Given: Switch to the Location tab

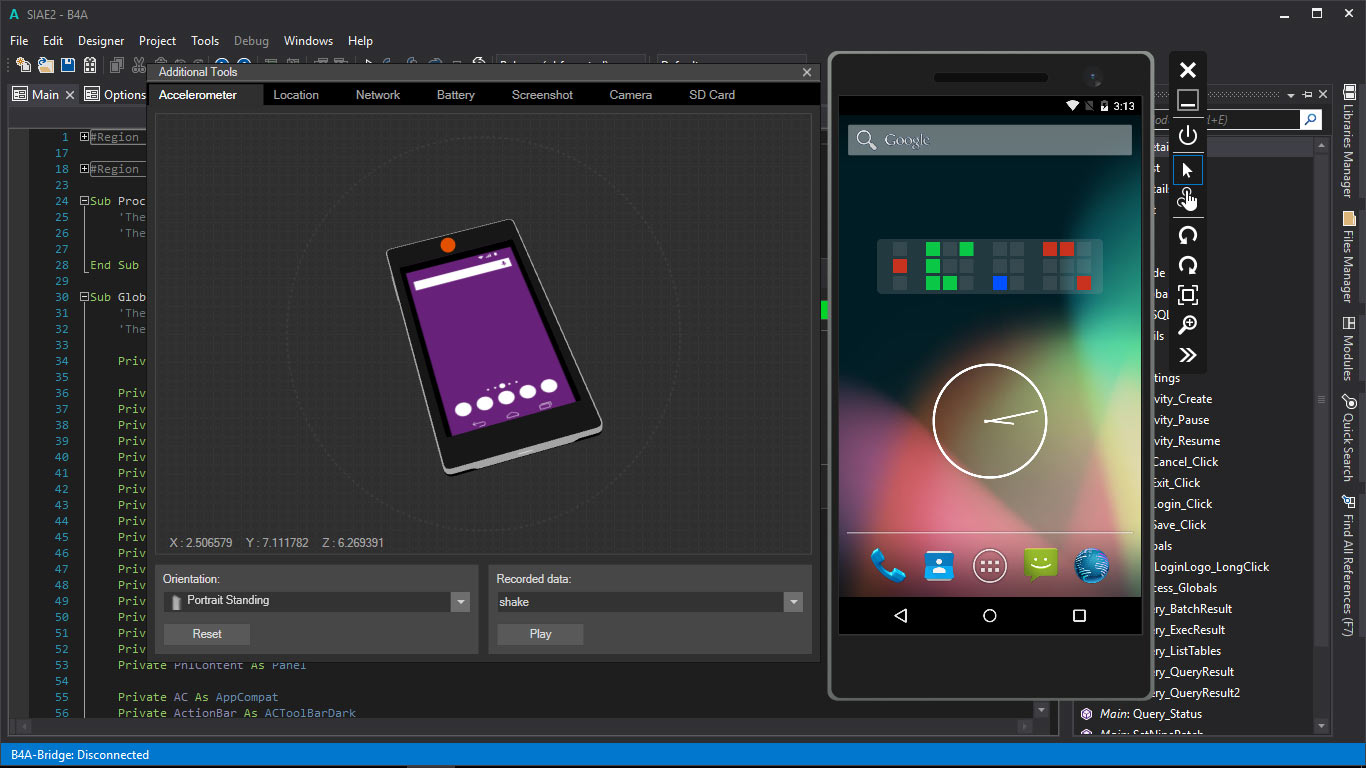Looking at the screenshot, I should pyautogui.click(x=296, y=95).
